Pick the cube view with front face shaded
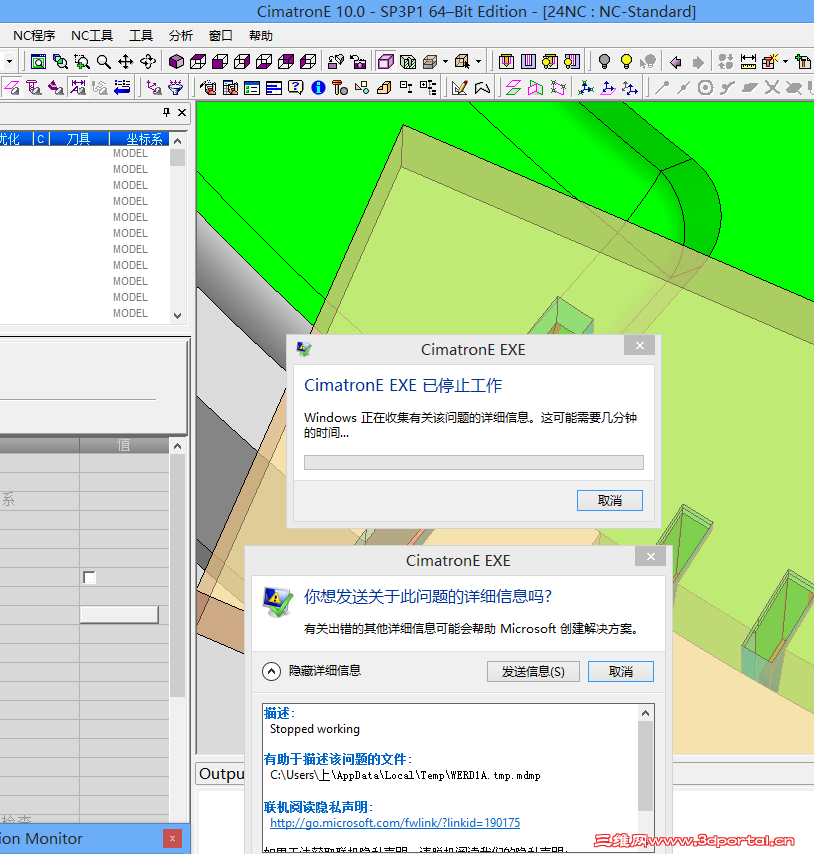 (x=220, y=62)
